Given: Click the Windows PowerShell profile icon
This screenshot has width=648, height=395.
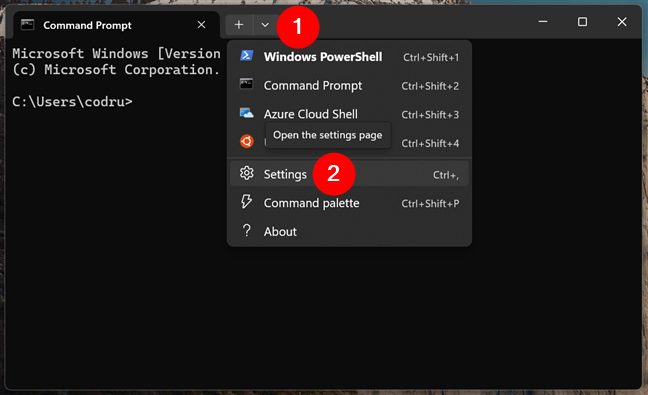Looking at the screenshot, I should (247, 55).
